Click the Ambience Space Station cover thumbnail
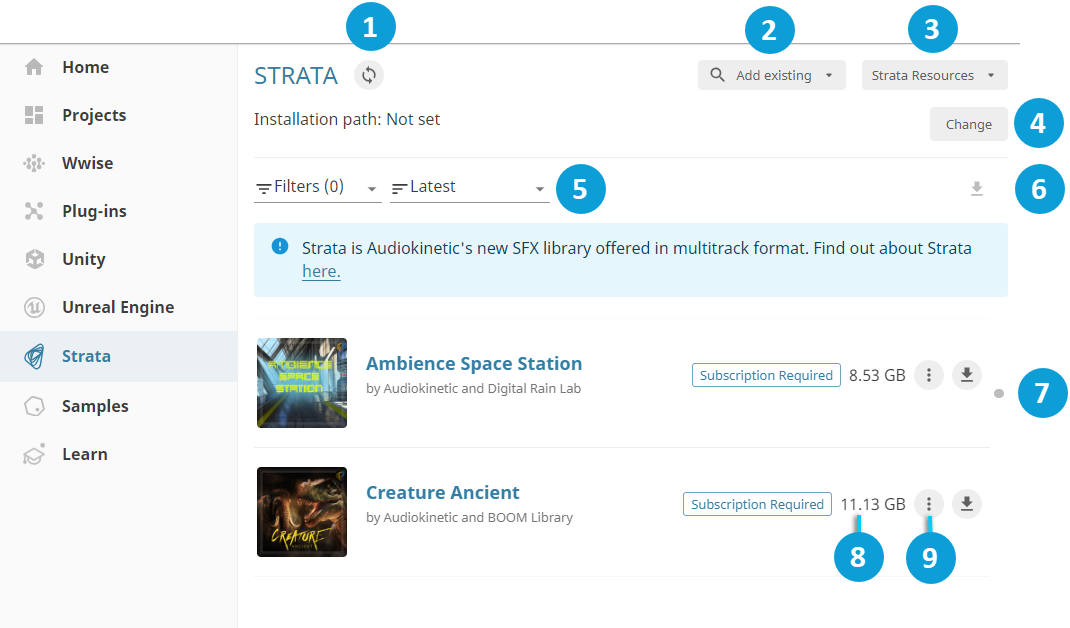 point(302,383)
